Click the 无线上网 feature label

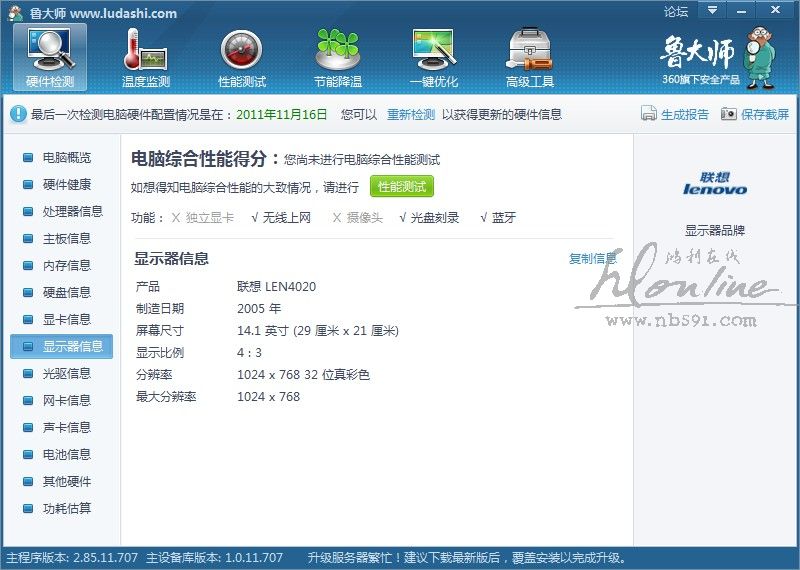(x=286, y=218)
